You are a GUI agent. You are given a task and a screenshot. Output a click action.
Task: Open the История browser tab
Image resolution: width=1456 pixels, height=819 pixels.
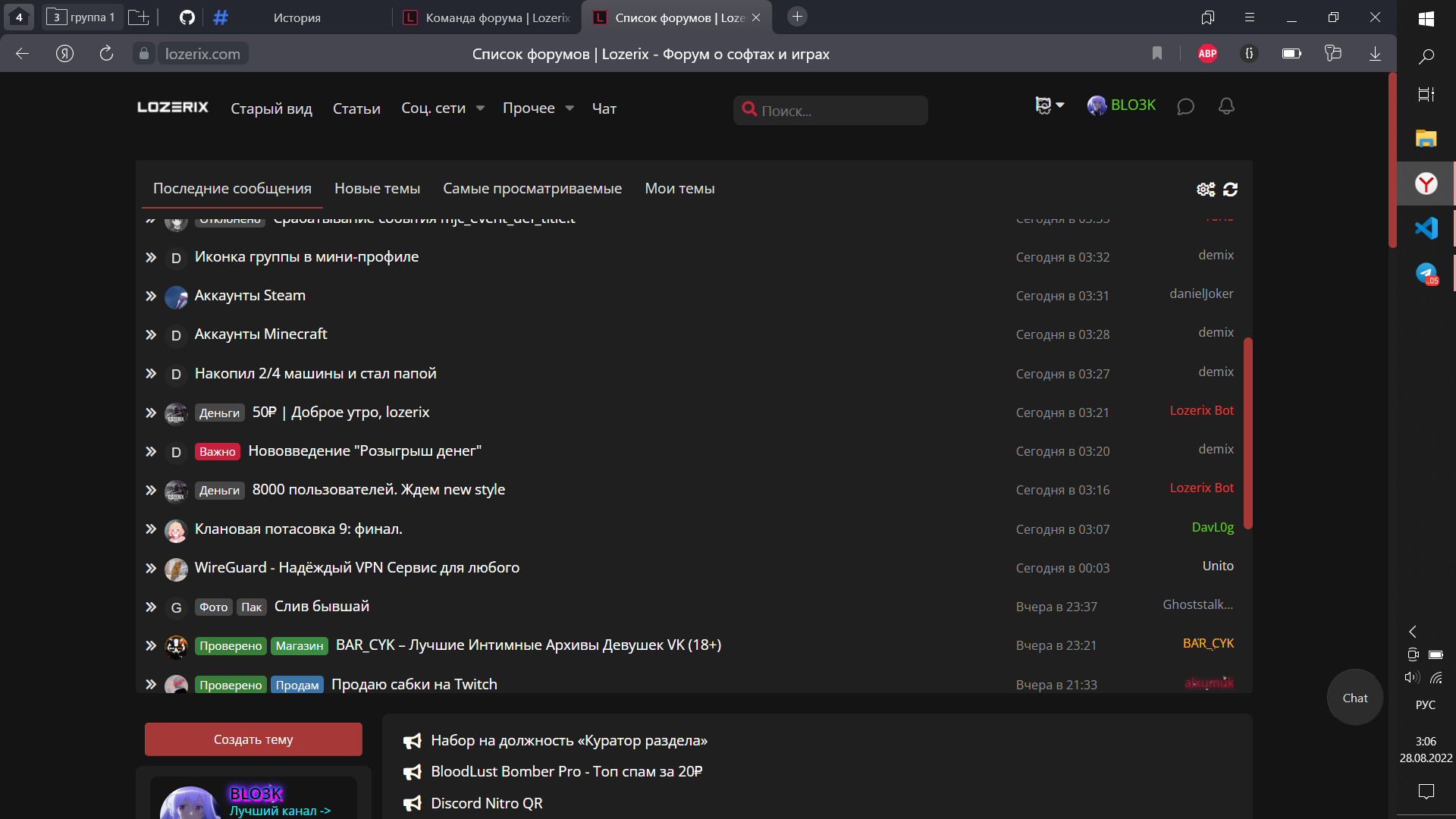pyautogui.click(x=297, y=17)
